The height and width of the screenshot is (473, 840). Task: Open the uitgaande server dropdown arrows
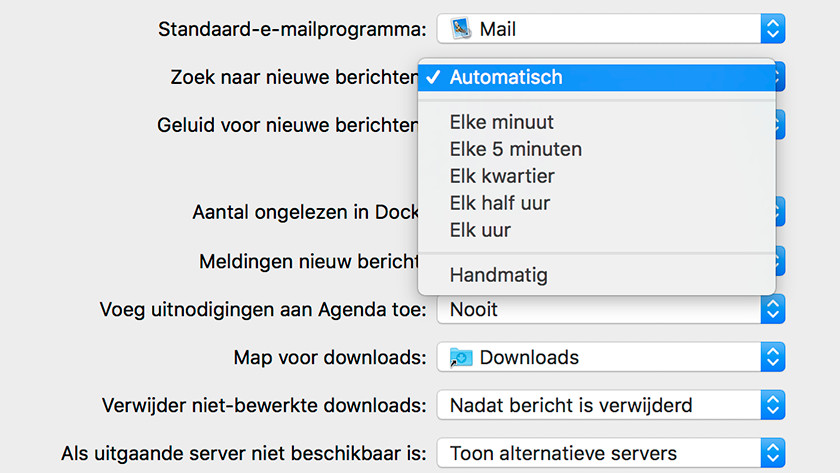(772, 453)
